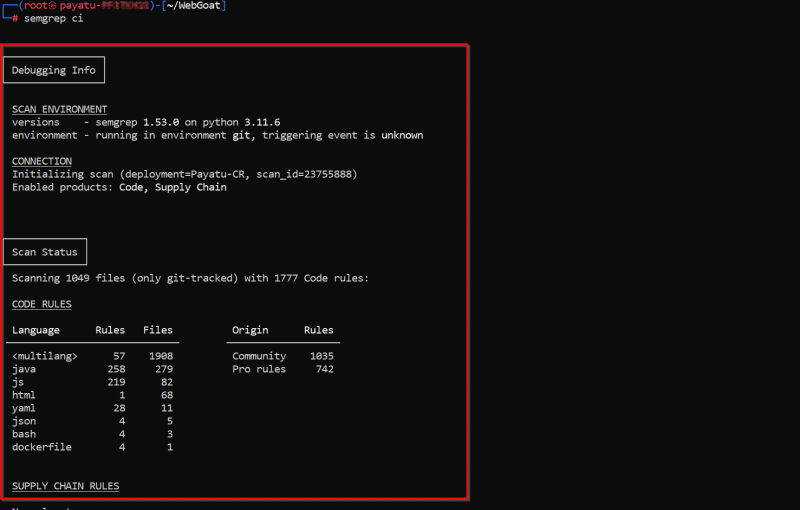800x510 pixels.
Task: Click the 'html' row label
Action: (24, 395)
